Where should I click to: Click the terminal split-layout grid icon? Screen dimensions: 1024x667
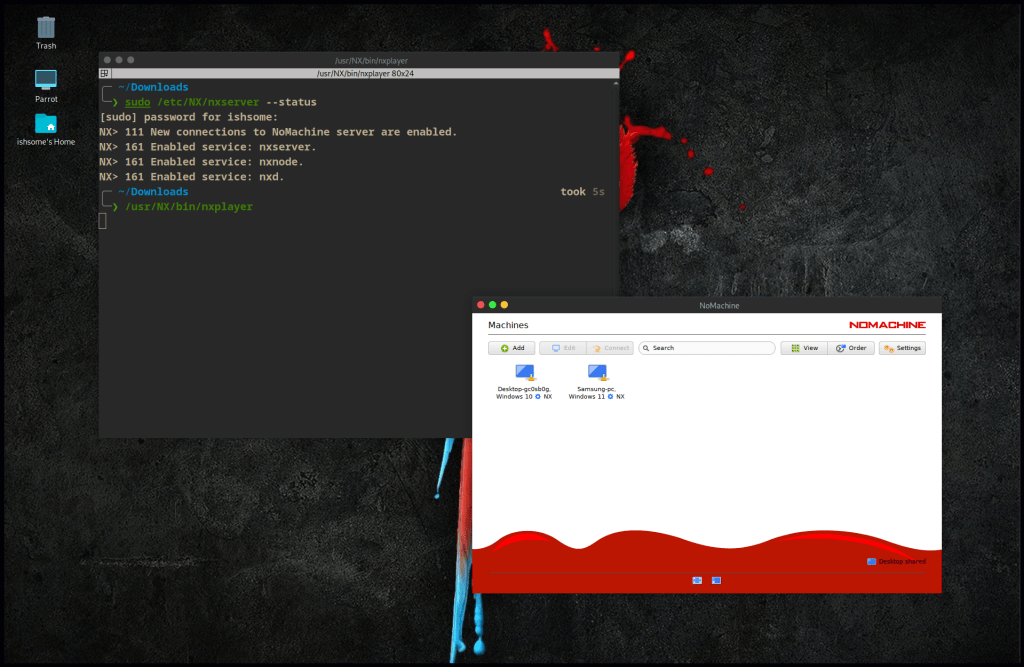point(104,73)
